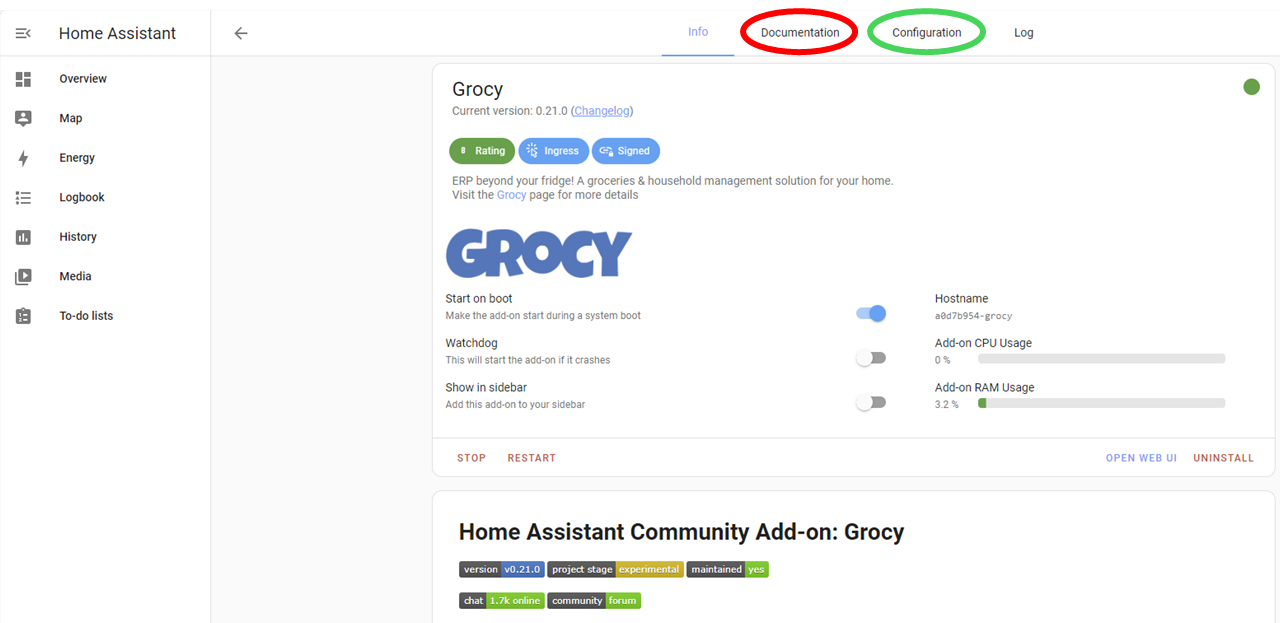Click the 'Current version: 0.21.0' text
1280x623 pixels.
click(x=510, y=111)
